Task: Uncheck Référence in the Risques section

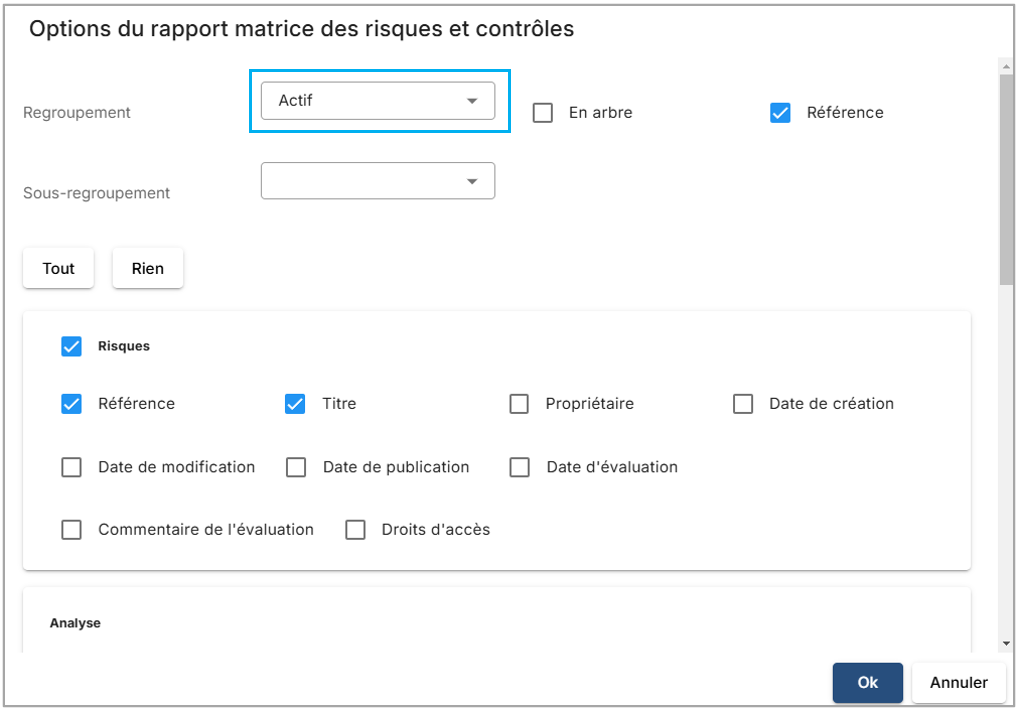Action: pyautogui.click(x=72, y=404)
